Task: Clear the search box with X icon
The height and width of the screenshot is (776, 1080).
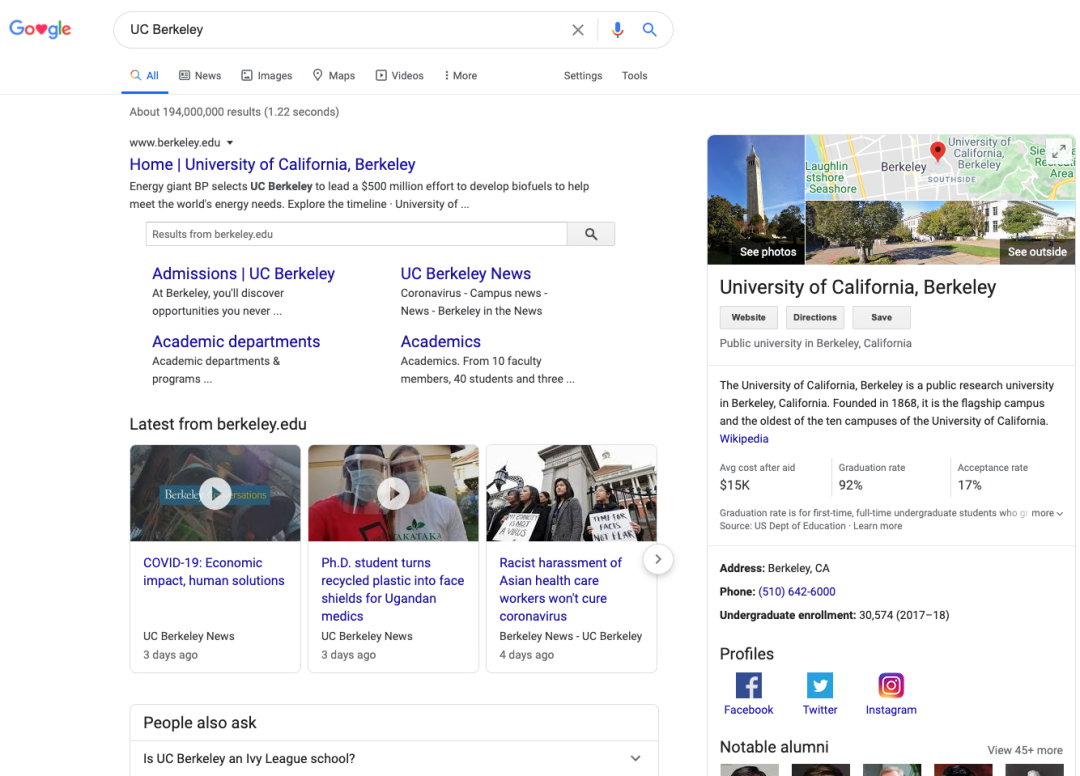Action: (x=578, y=30)
